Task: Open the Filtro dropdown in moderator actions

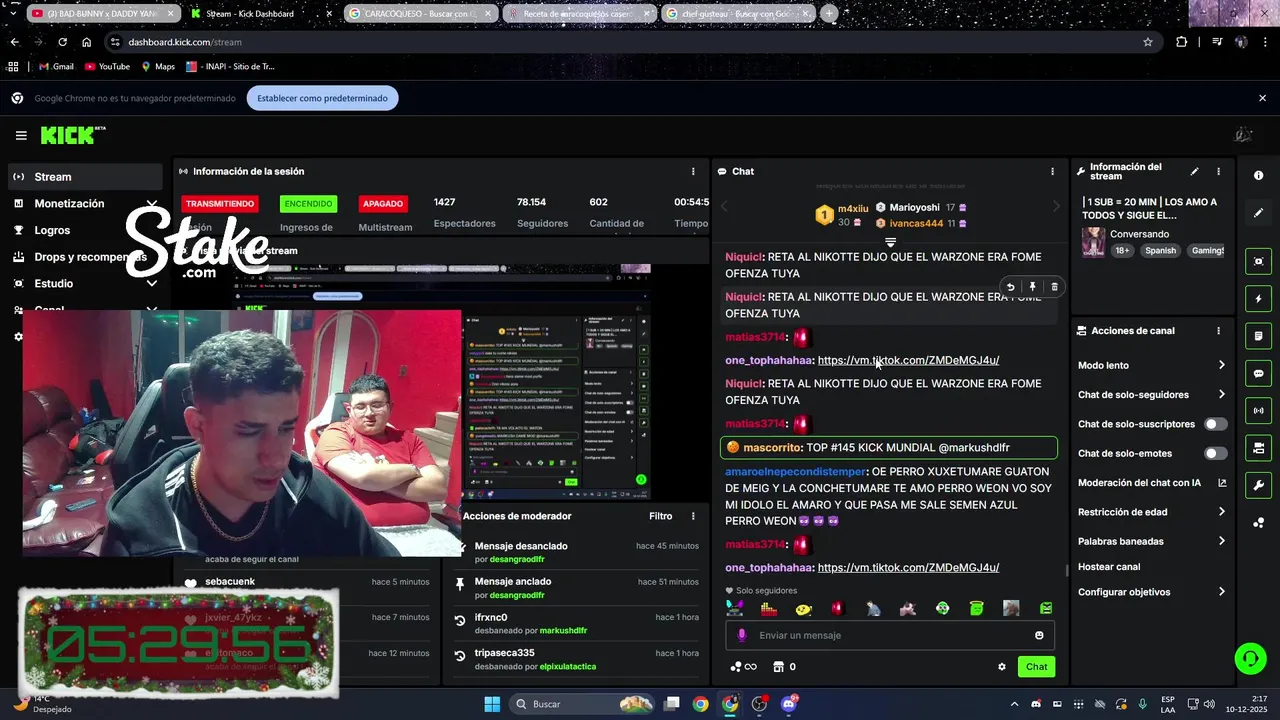Action: coord(660,516)
